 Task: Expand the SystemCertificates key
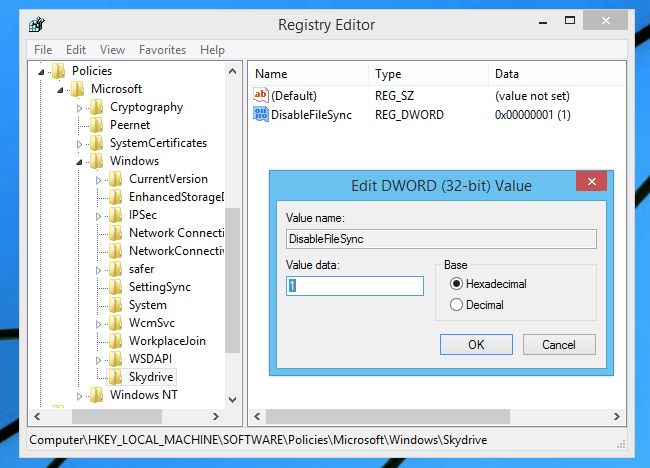pyautogui.click(x=79, y=144)
